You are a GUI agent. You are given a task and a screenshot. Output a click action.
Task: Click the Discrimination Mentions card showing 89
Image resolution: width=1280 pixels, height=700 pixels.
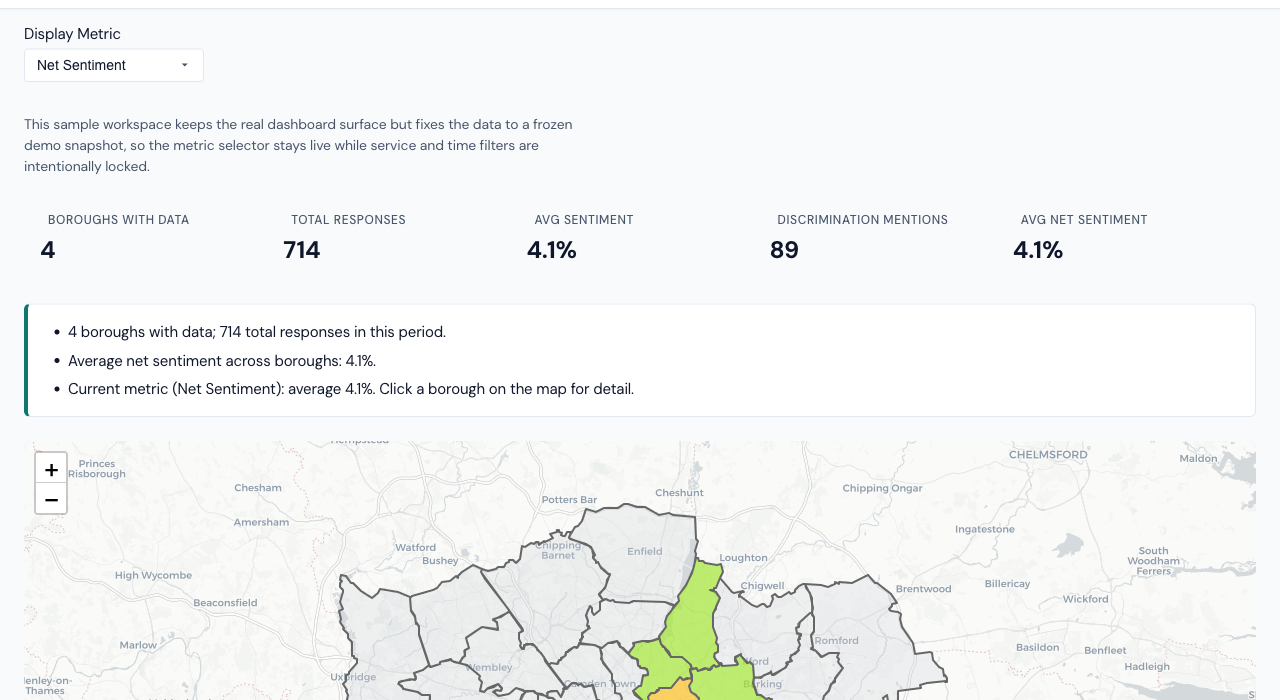(x=862, y=237)
